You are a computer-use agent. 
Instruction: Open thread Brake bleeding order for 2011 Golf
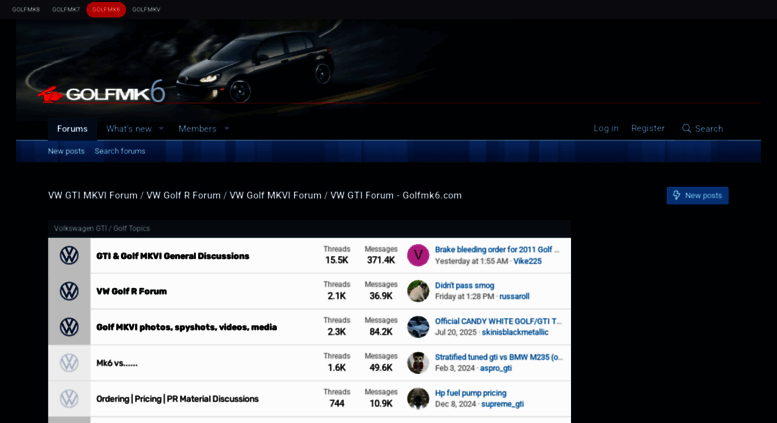(497, 250)
